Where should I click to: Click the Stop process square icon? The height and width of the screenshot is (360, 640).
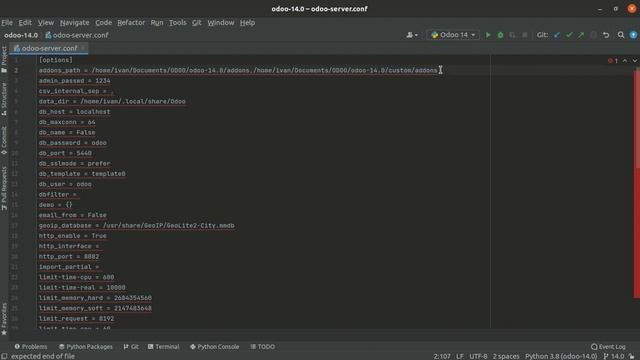524,35
